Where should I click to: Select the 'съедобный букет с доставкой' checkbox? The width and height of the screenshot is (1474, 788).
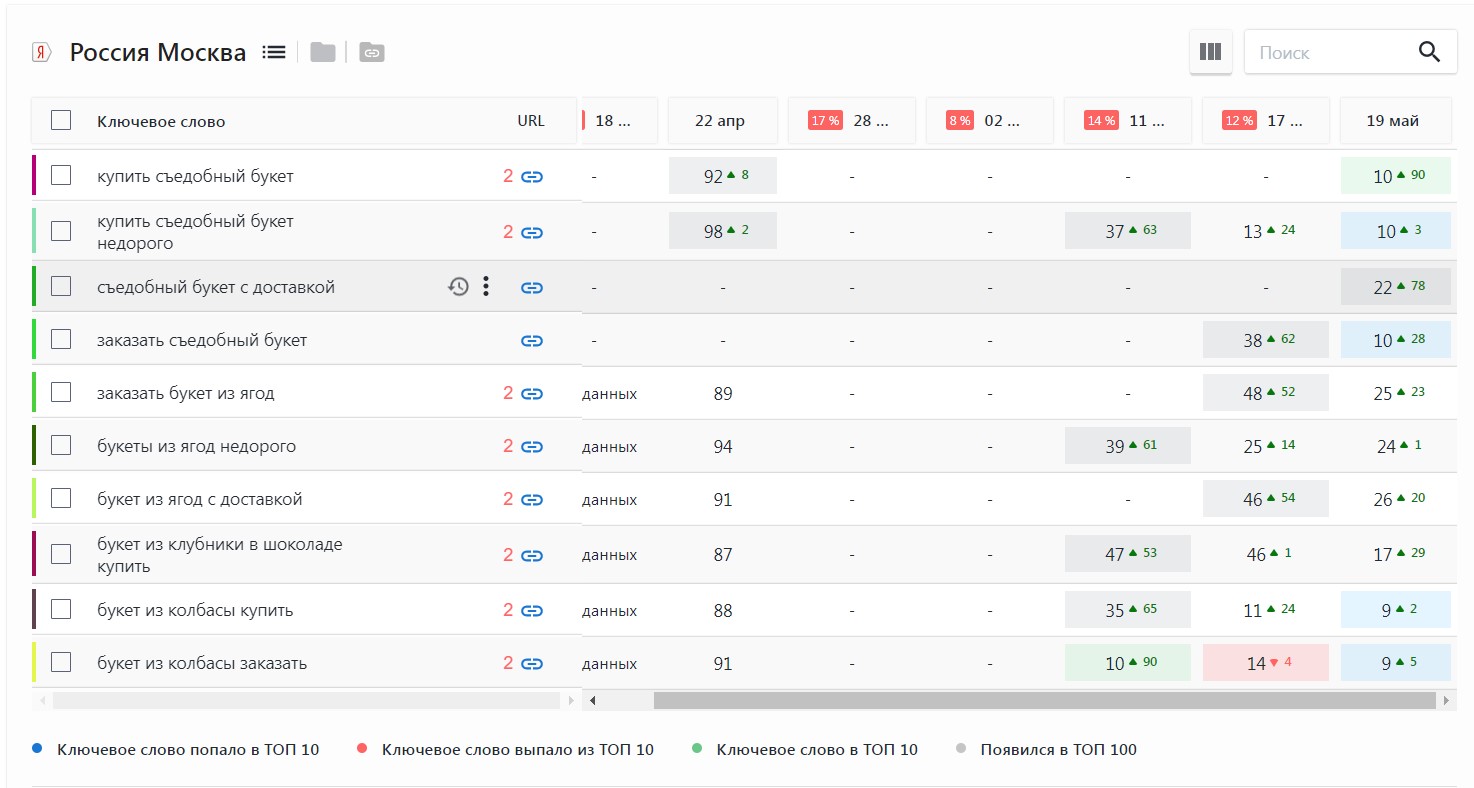pos(61,286)
